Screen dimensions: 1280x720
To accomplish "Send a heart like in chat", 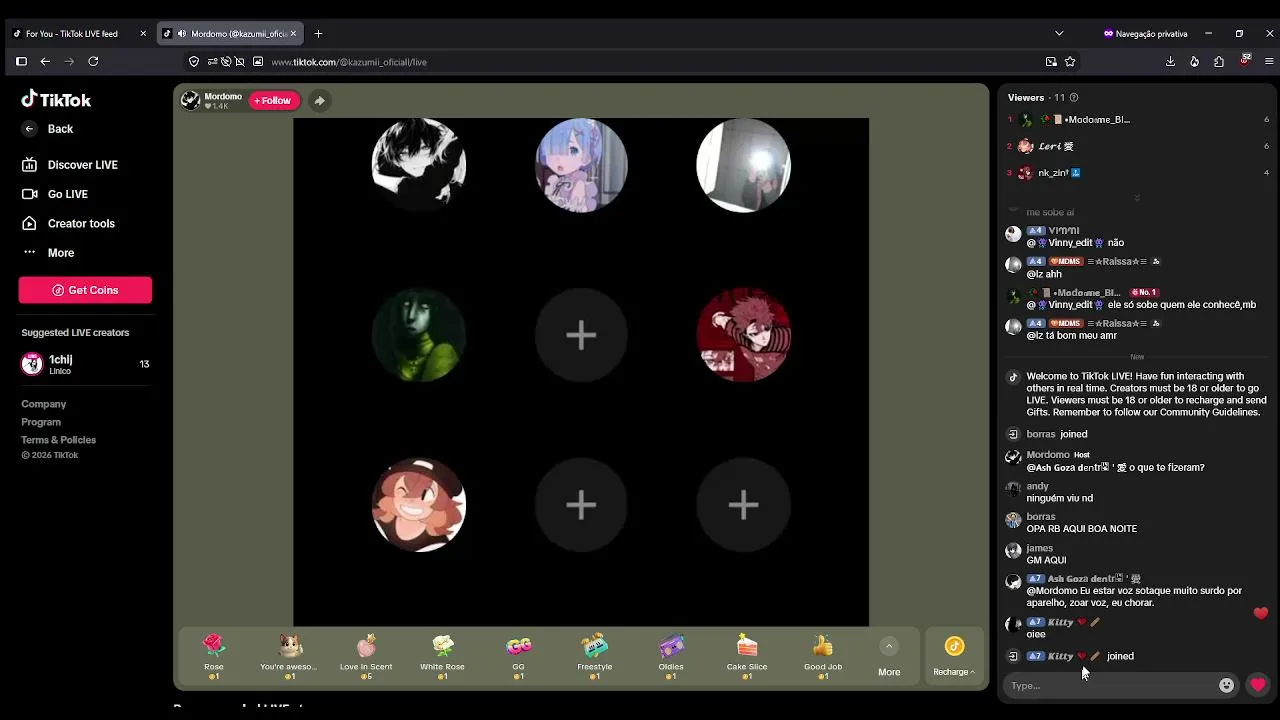I will [x=1258, y=685].
